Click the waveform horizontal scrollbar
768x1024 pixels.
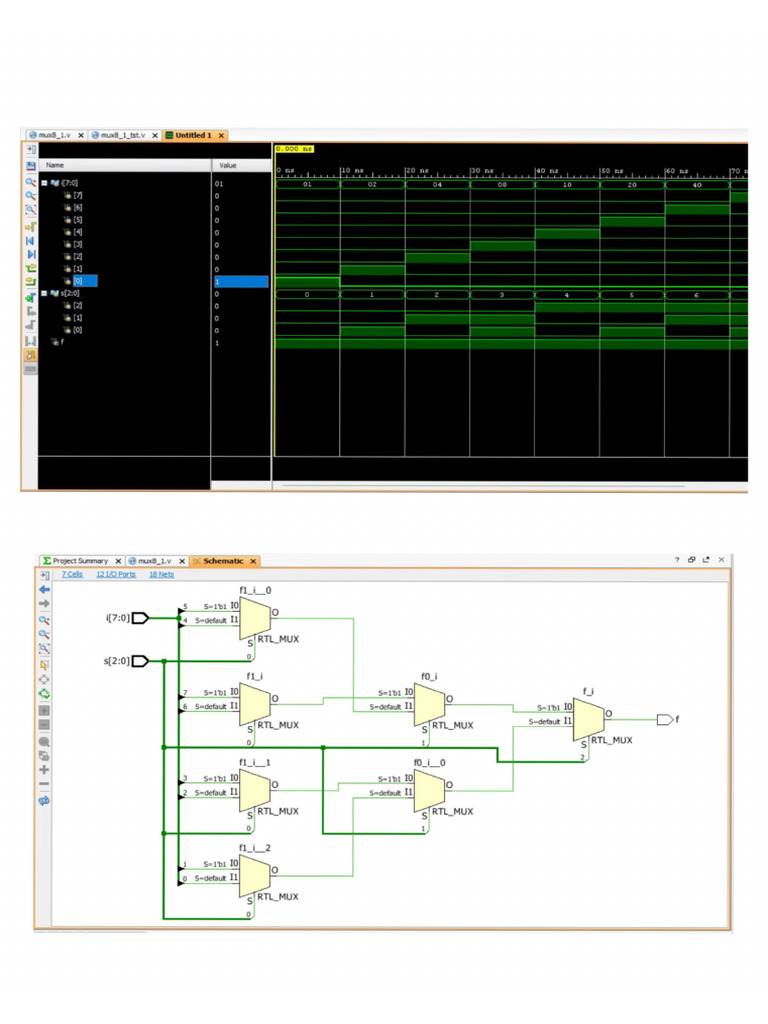(483, 485)
